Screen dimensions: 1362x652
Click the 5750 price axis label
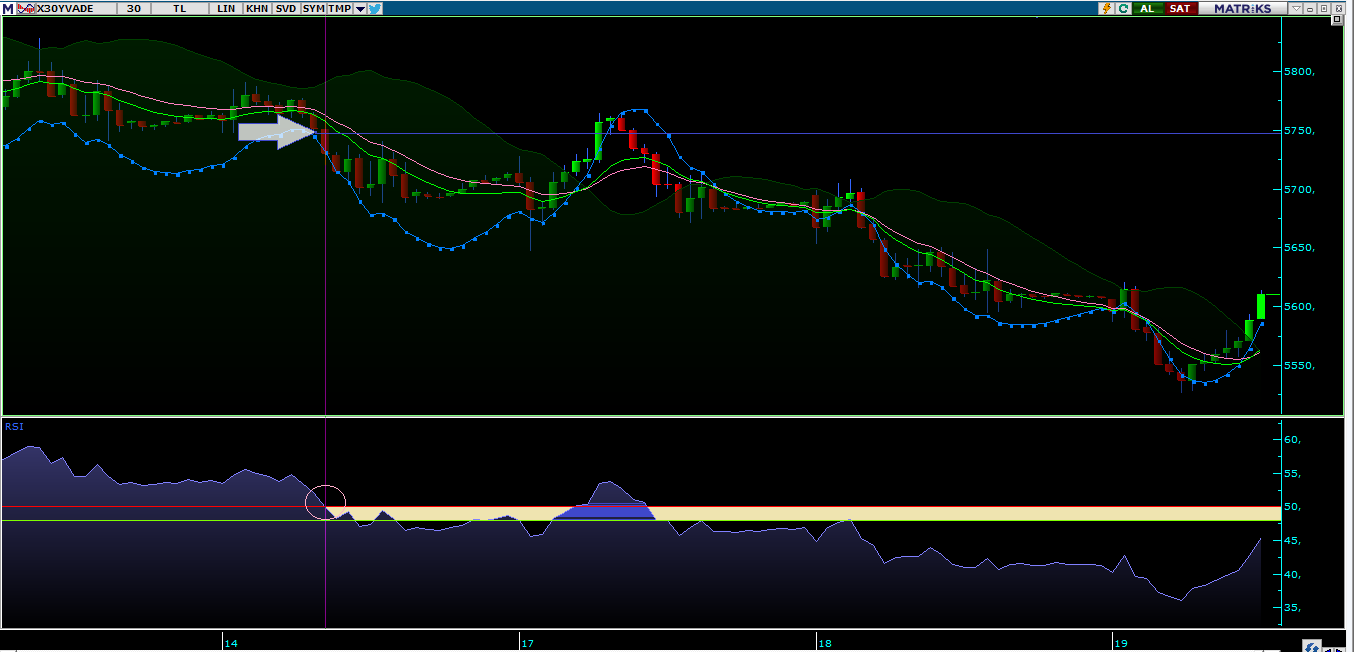pyautogui.click(x=1298, y=131)
